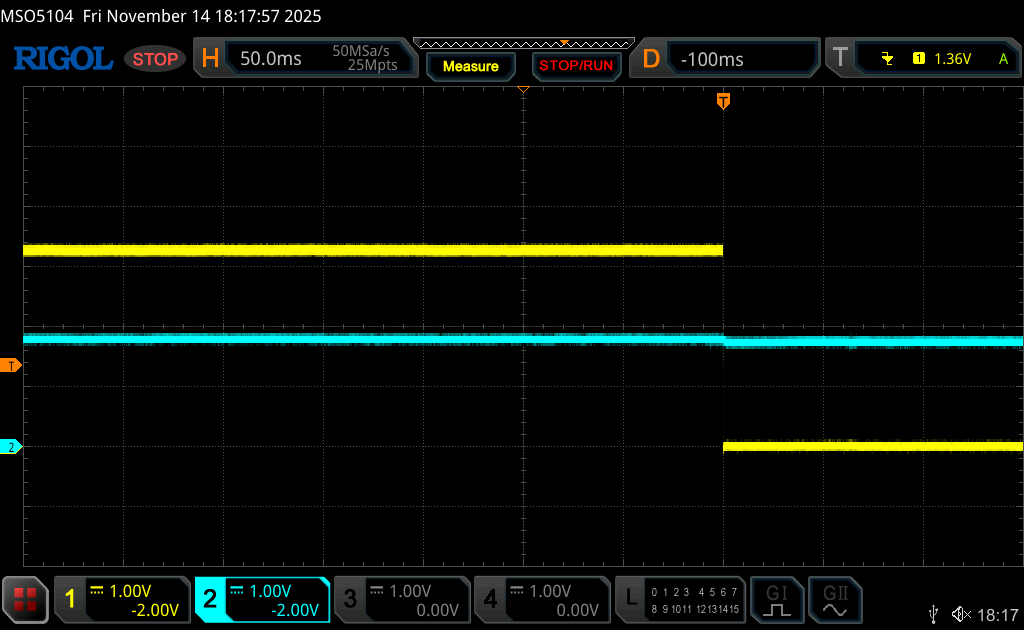Click the GI function generator icon
This screenshot has width=1024, height=630.
pos(777,599)
